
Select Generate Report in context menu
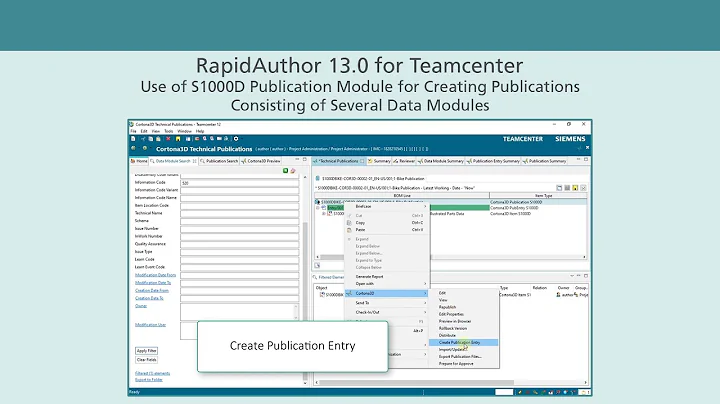pos(387,277)
